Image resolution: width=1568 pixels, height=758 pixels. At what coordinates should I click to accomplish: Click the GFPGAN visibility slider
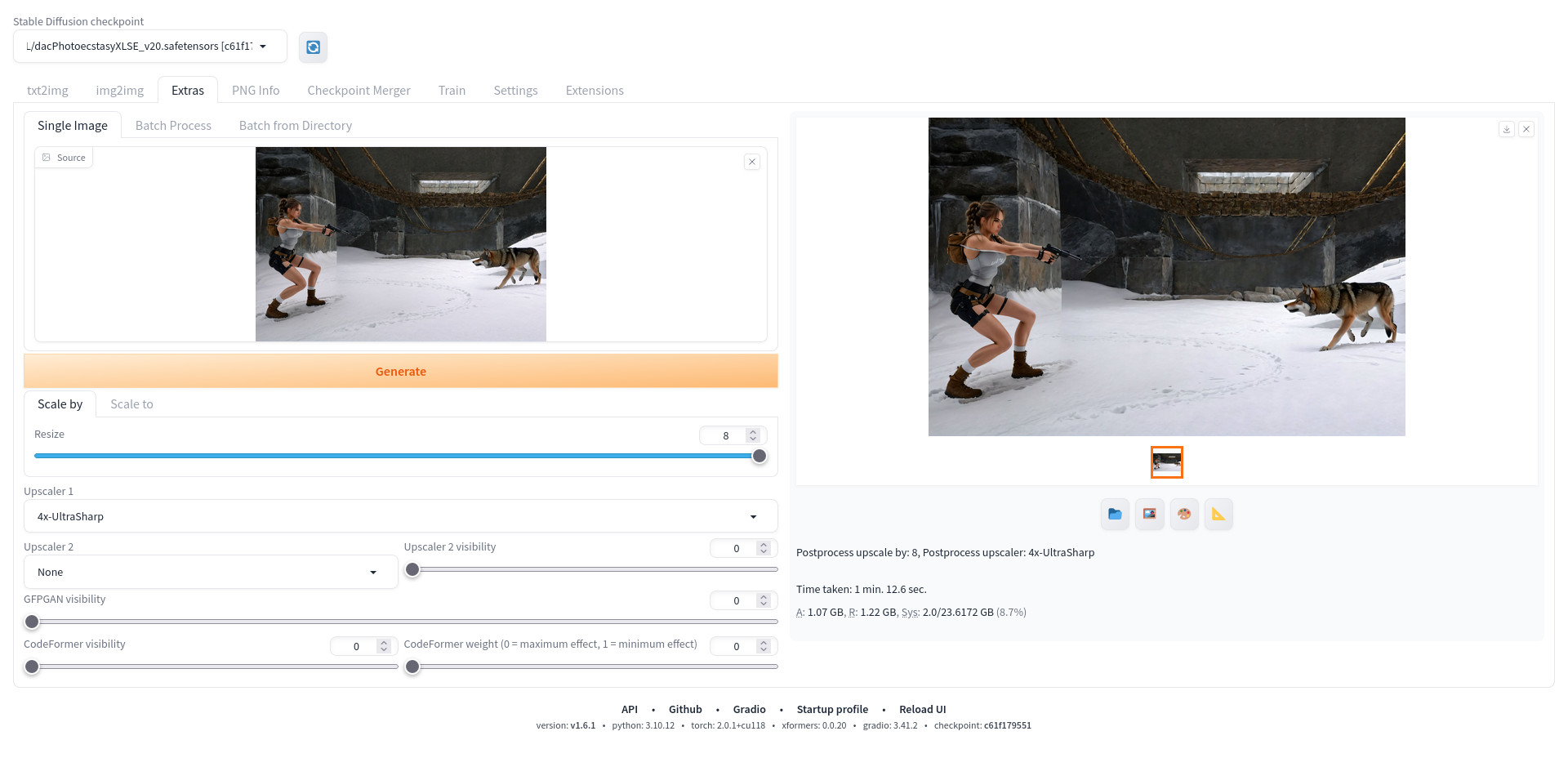pos(400,622)
